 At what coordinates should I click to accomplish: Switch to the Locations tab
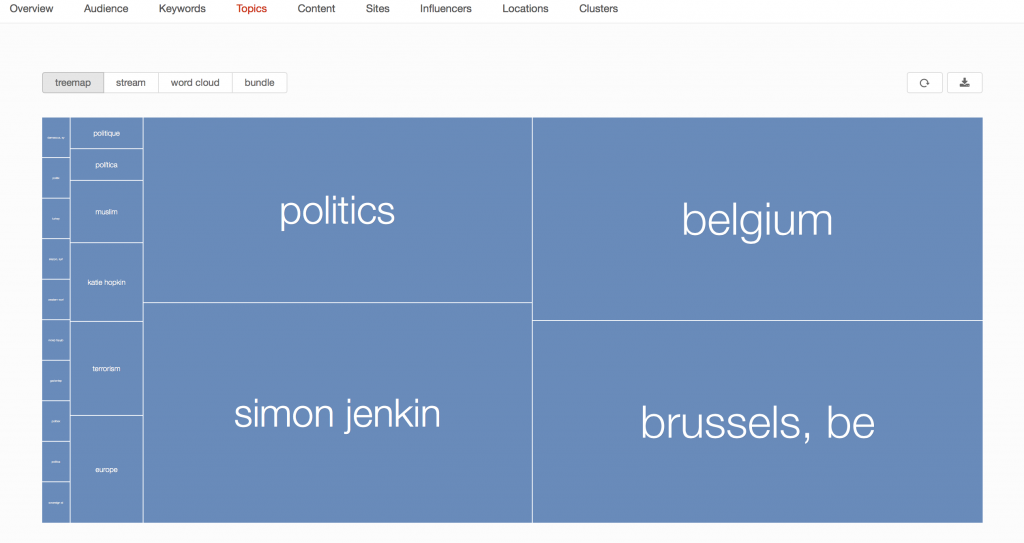pos(525,9)
